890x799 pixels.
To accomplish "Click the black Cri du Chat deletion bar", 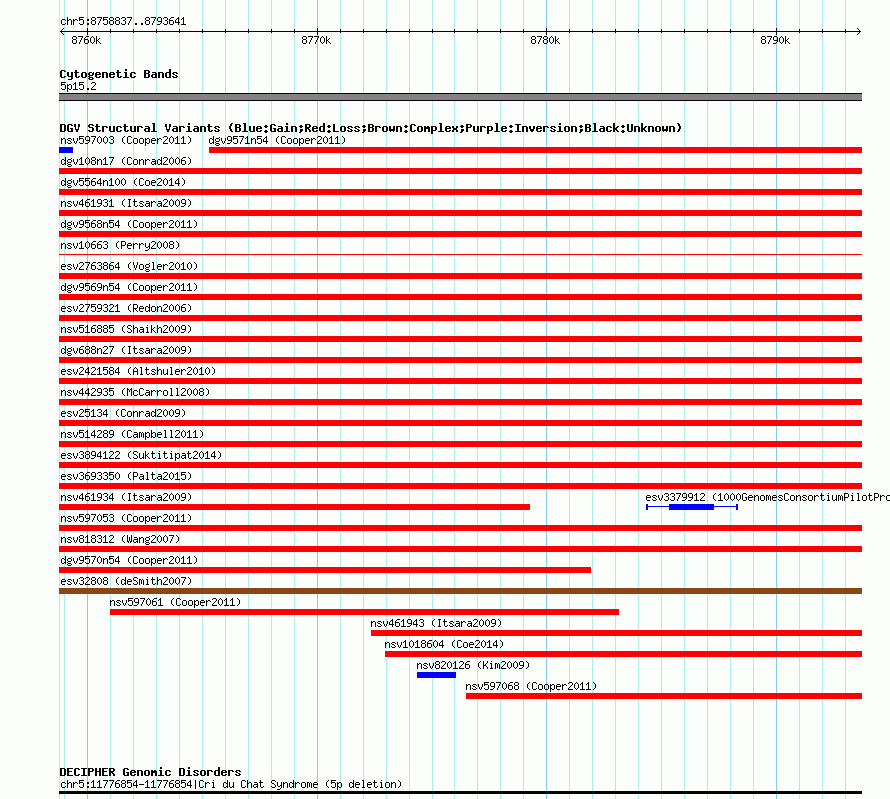I will 460,793.
